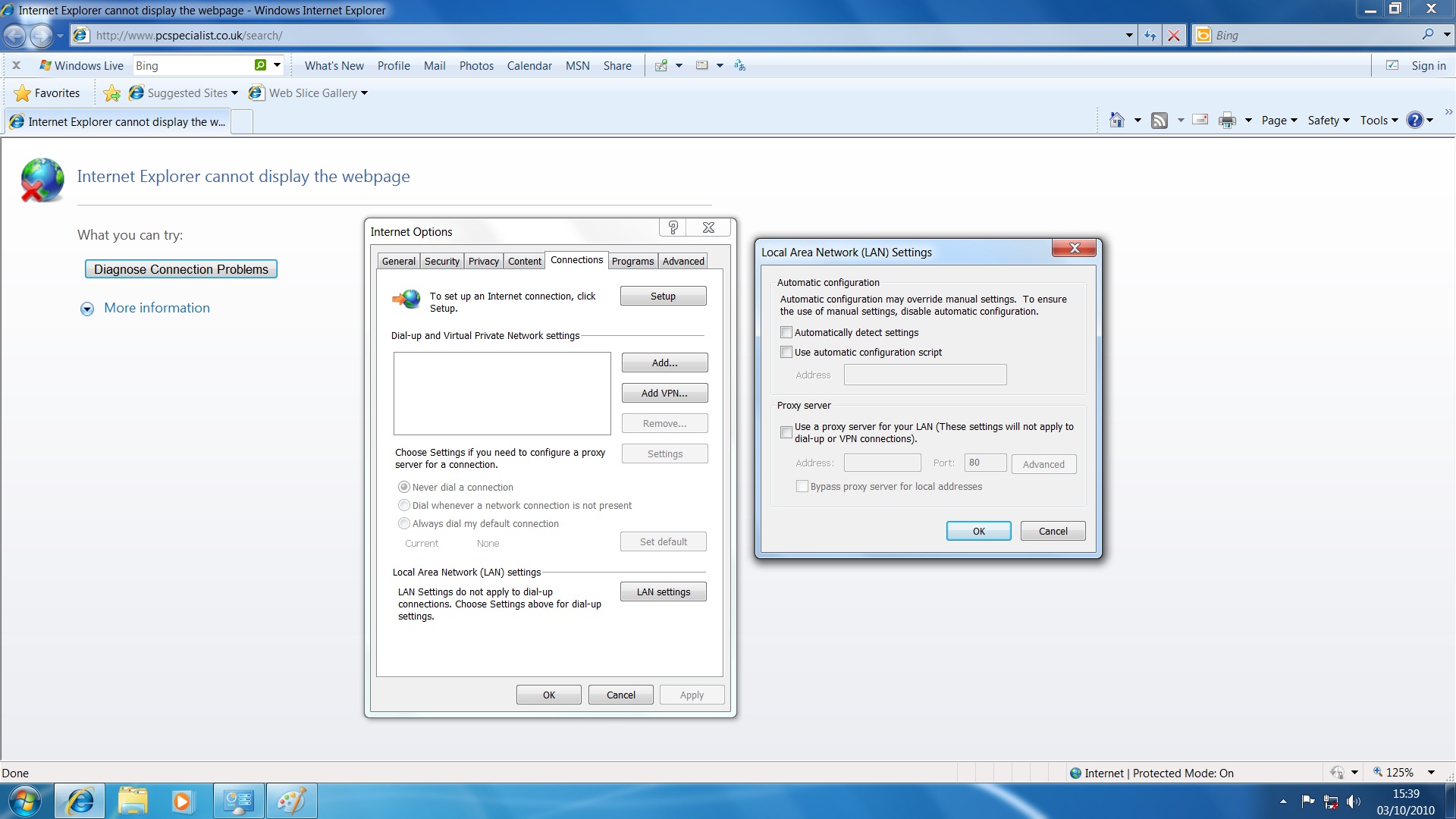Open the Windows Start orb
The image size is (1456, 819).
coord(24,802)
